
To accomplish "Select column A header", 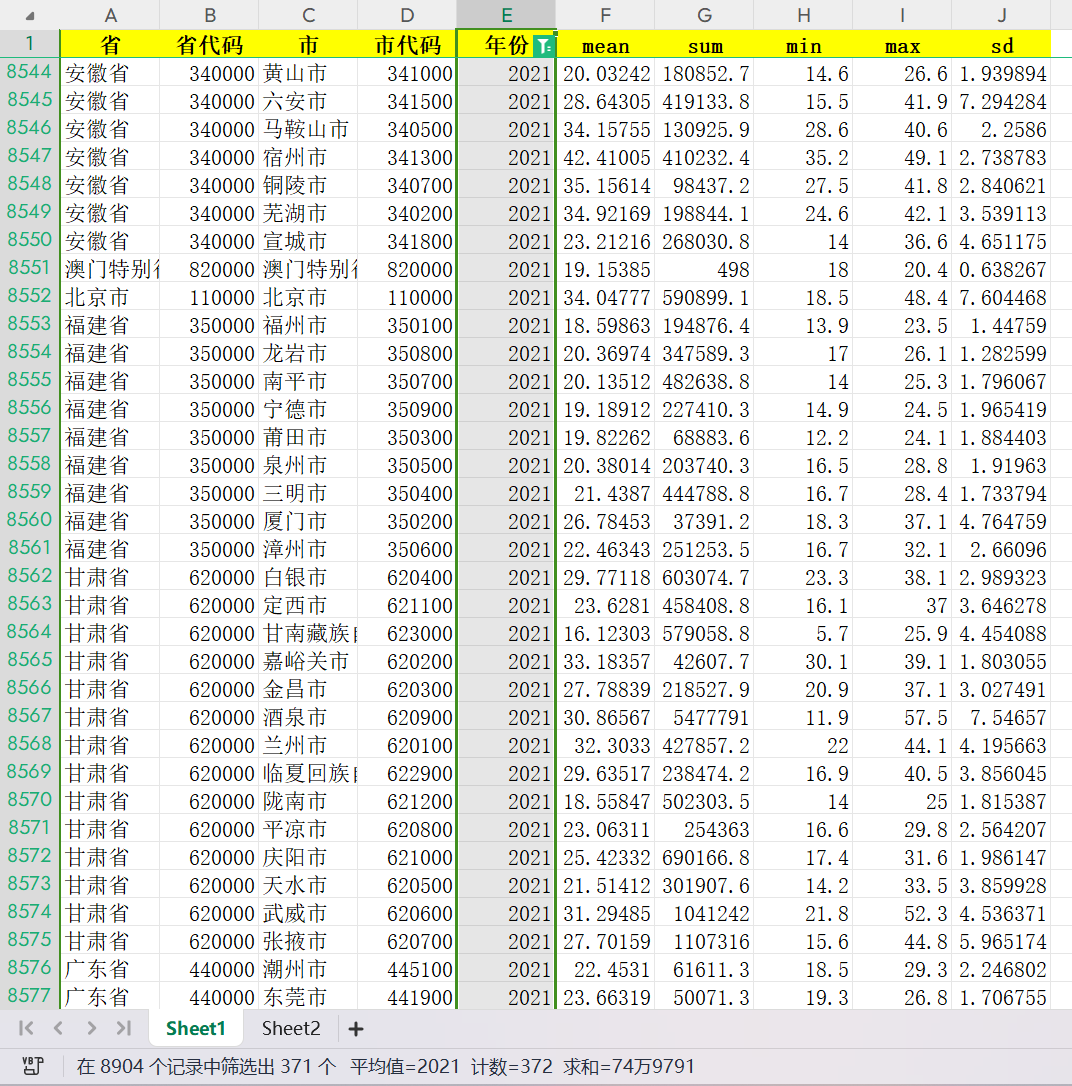I will coord(110,15).
